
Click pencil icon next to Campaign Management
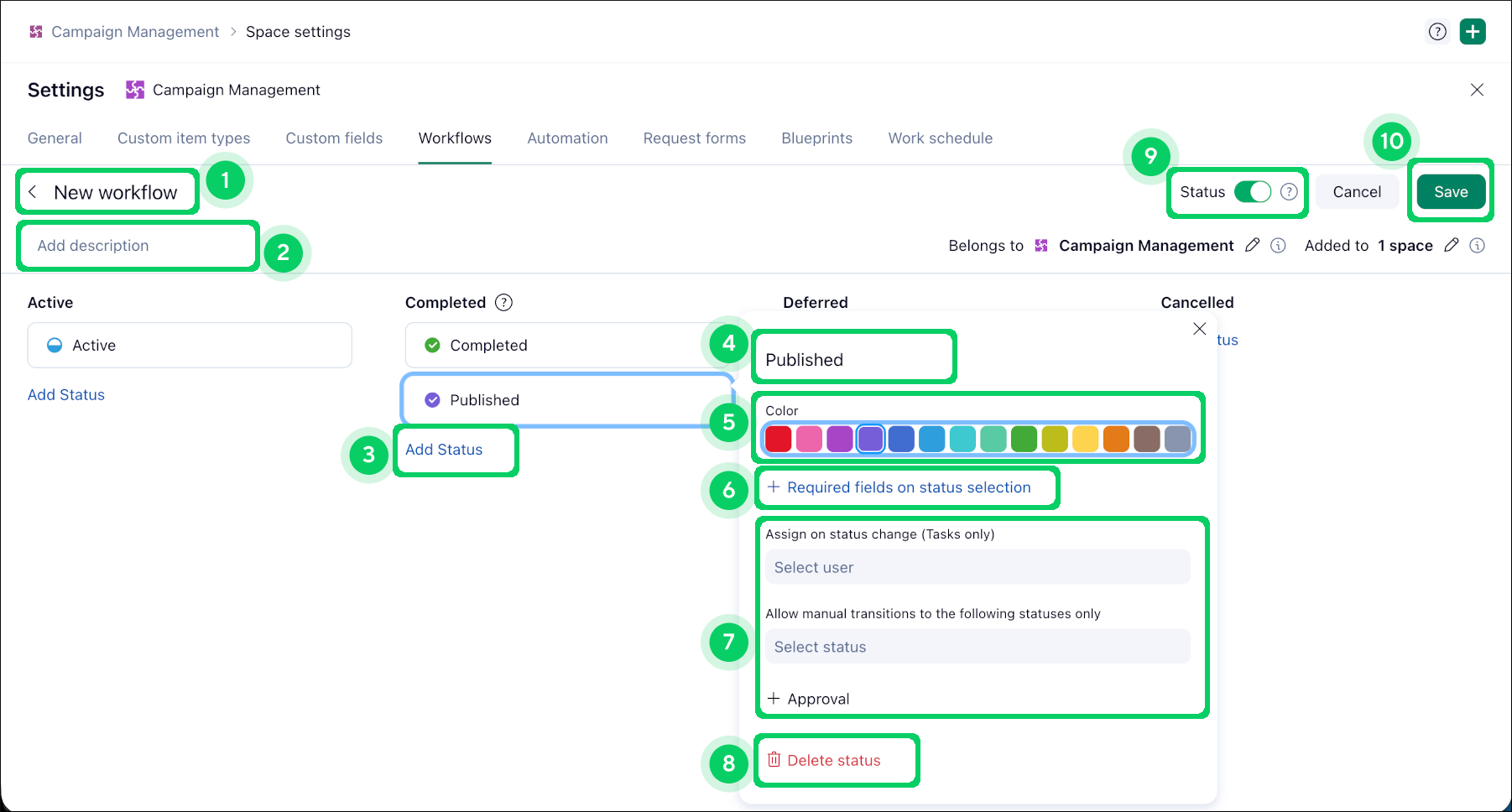pos(1252,245)
